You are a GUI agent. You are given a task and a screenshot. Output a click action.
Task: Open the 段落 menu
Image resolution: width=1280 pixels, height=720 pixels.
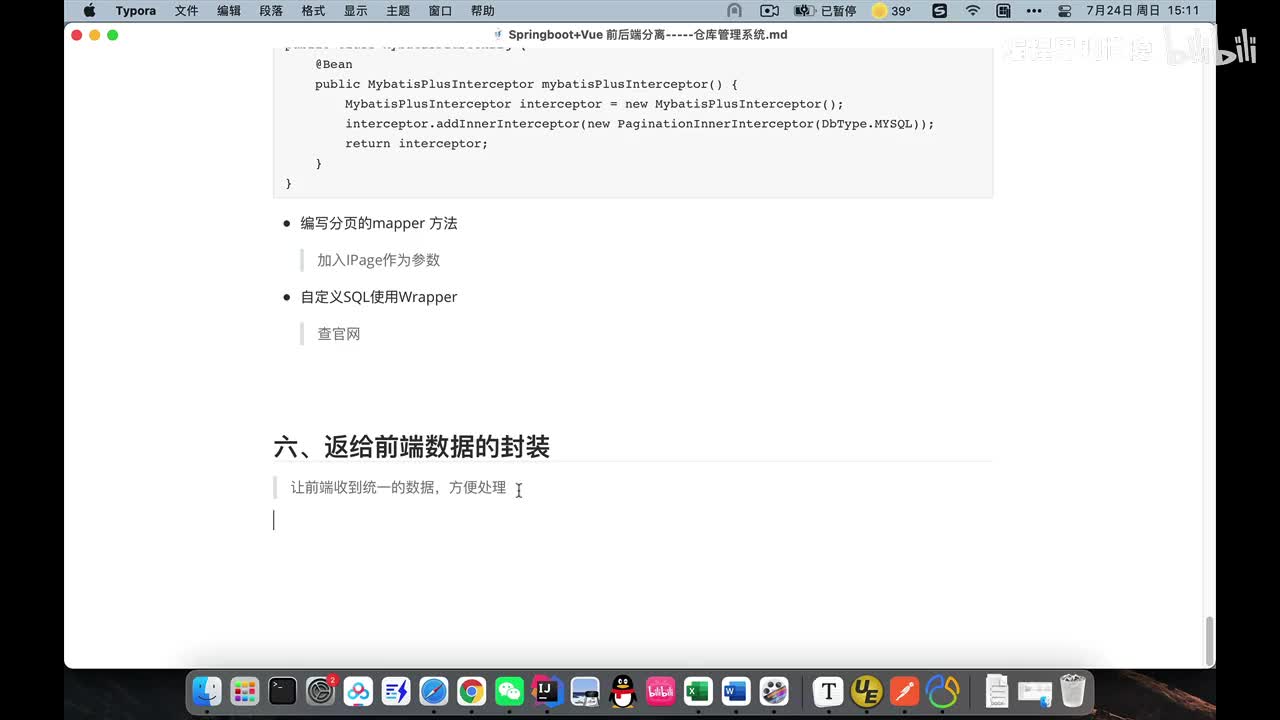(271, 11)
